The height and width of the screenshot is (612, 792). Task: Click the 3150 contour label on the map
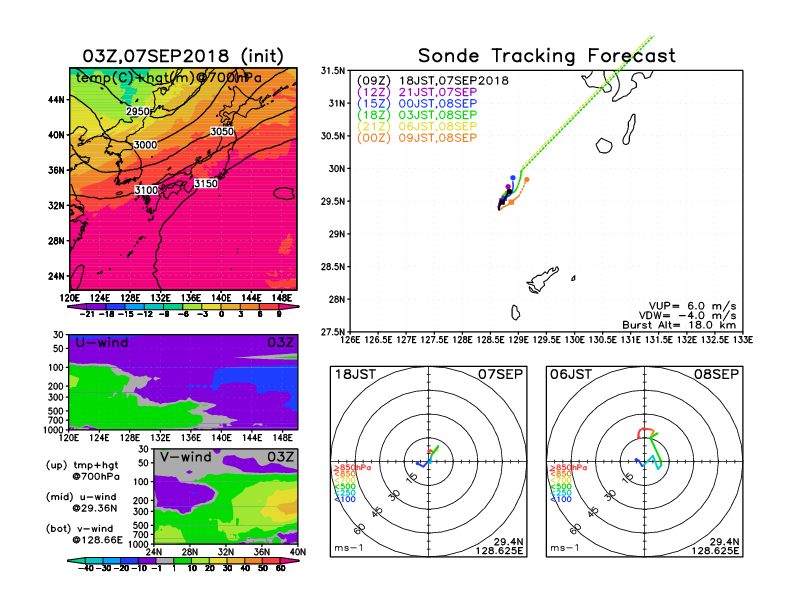pyautogui.click(x=206, y=184)
